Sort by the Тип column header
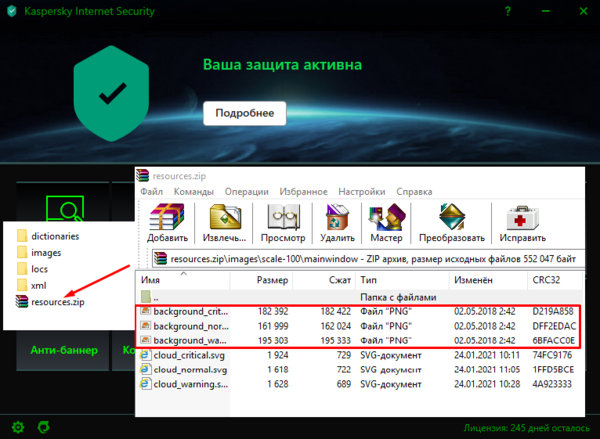This screenshot has width=600, height=439. click(x=403, y=280)
